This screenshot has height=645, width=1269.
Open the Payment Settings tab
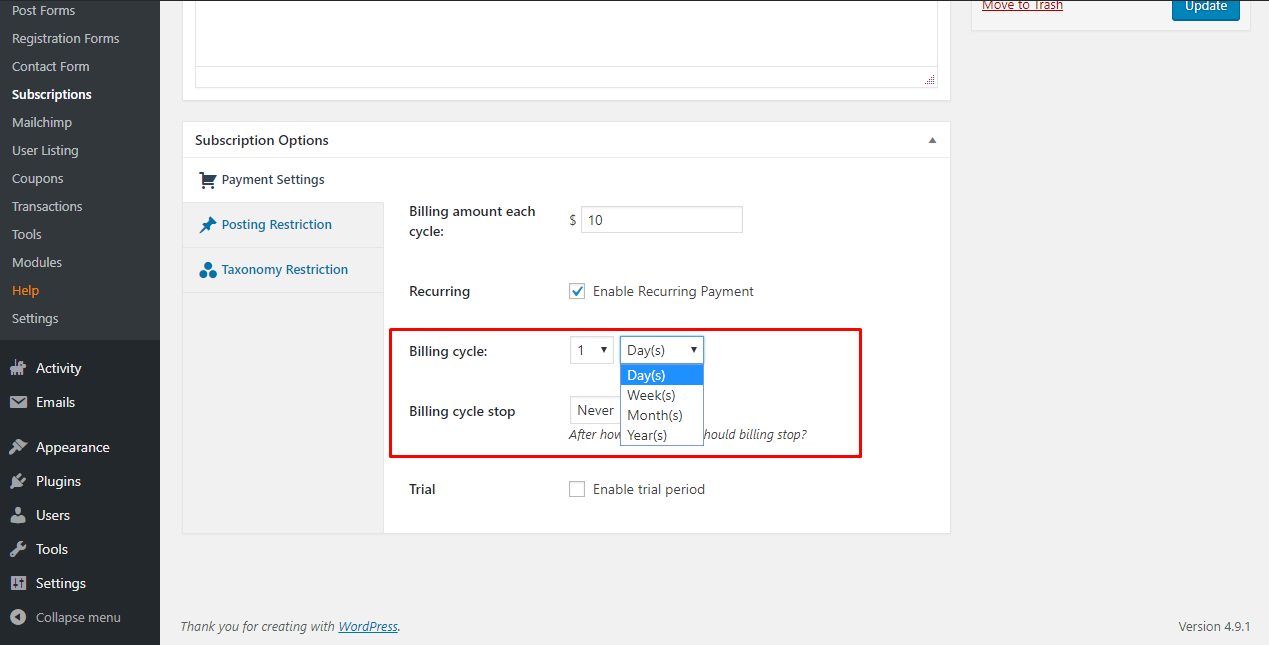283,180
